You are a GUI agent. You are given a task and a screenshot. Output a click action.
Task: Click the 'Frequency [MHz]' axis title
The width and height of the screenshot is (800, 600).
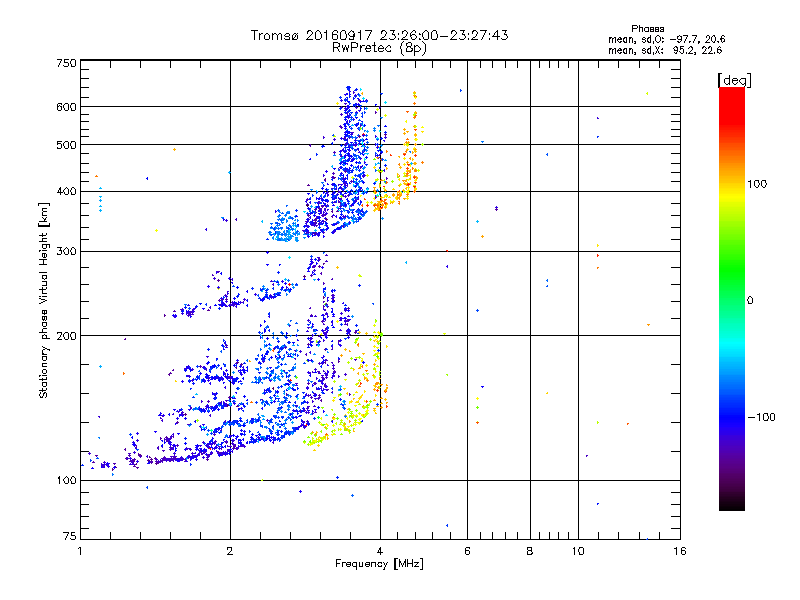click(x=379, y=564)
